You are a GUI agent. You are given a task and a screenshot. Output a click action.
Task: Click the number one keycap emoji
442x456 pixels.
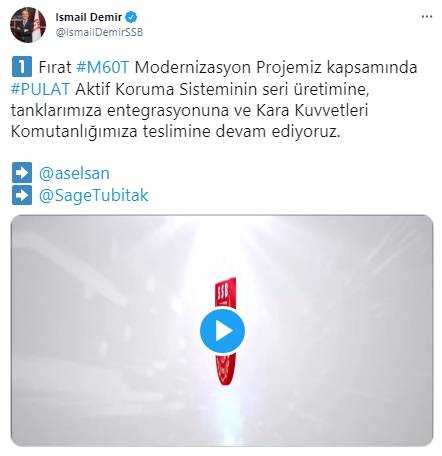pos(22,67)
